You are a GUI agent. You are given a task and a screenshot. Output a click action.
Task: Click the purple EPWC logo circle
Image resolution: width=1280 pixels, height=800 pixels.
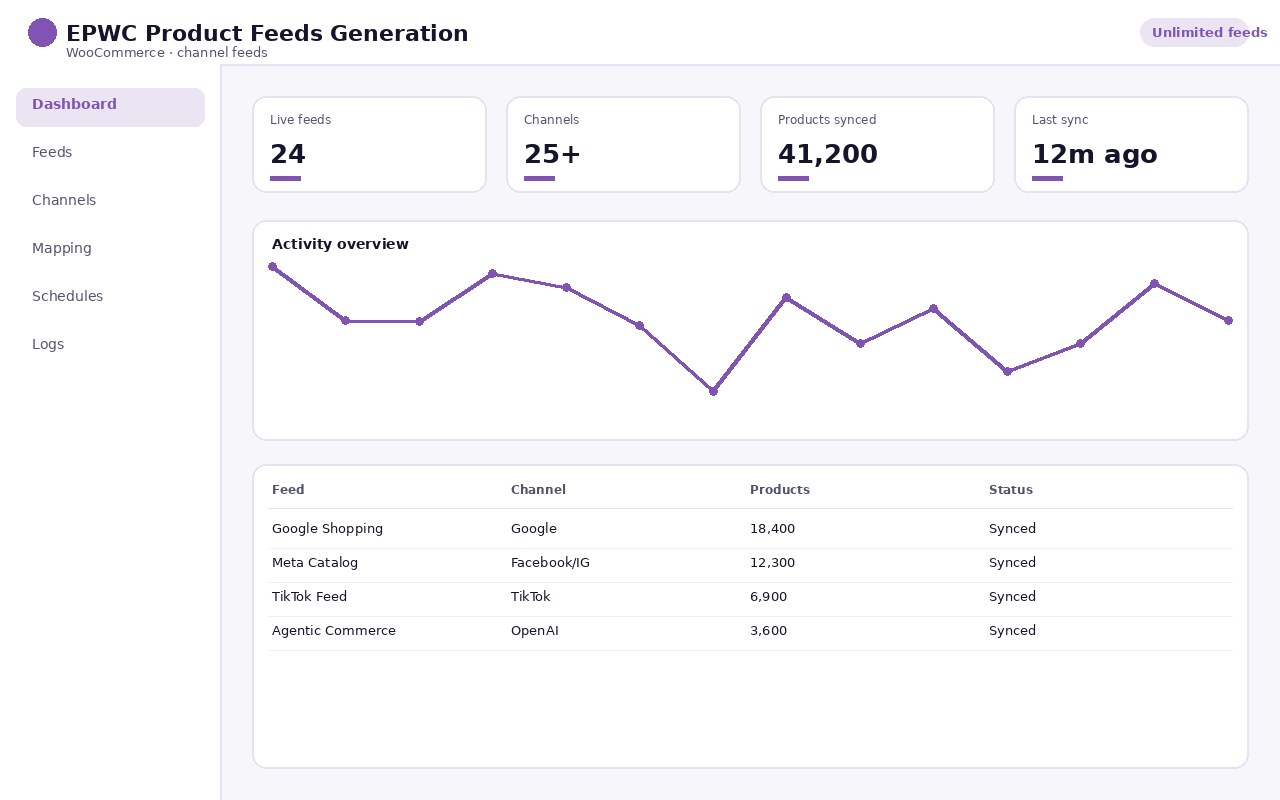tap(42, 32)
